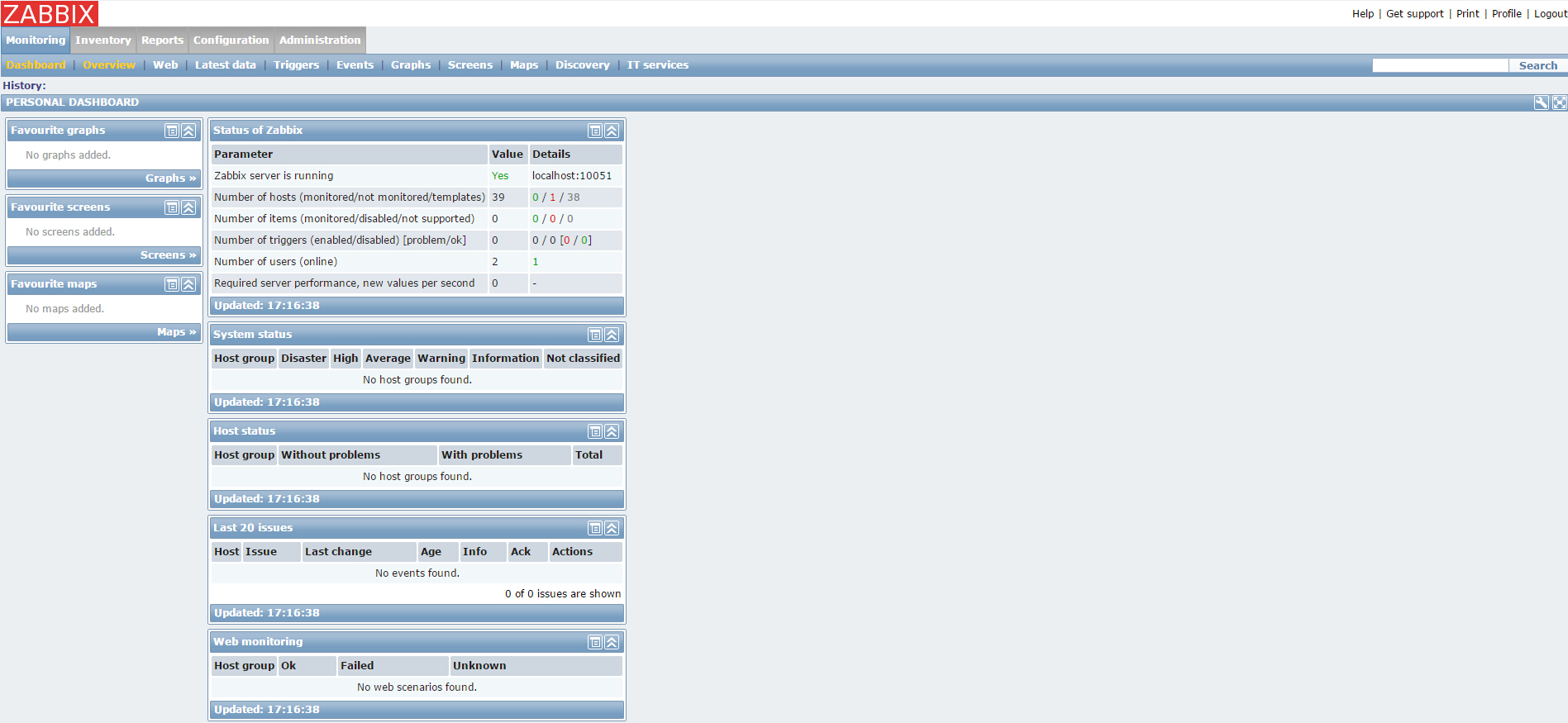
Task: Collapse the Favourite maps widget
Action: coord(188,284)
